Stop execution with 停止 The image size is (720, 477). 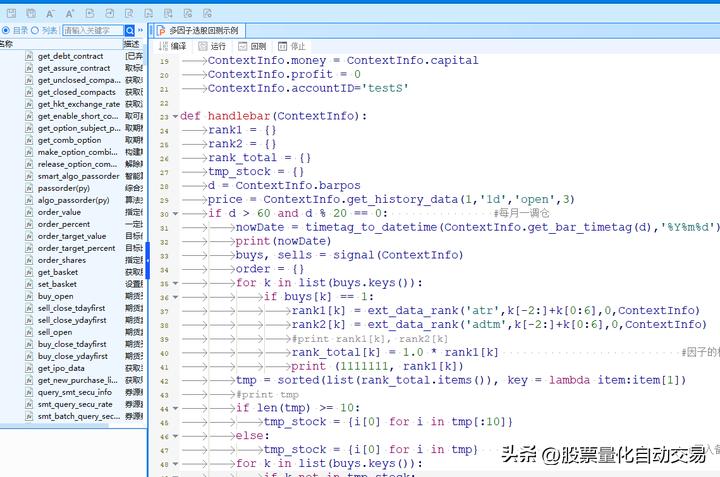coord(291,46)
